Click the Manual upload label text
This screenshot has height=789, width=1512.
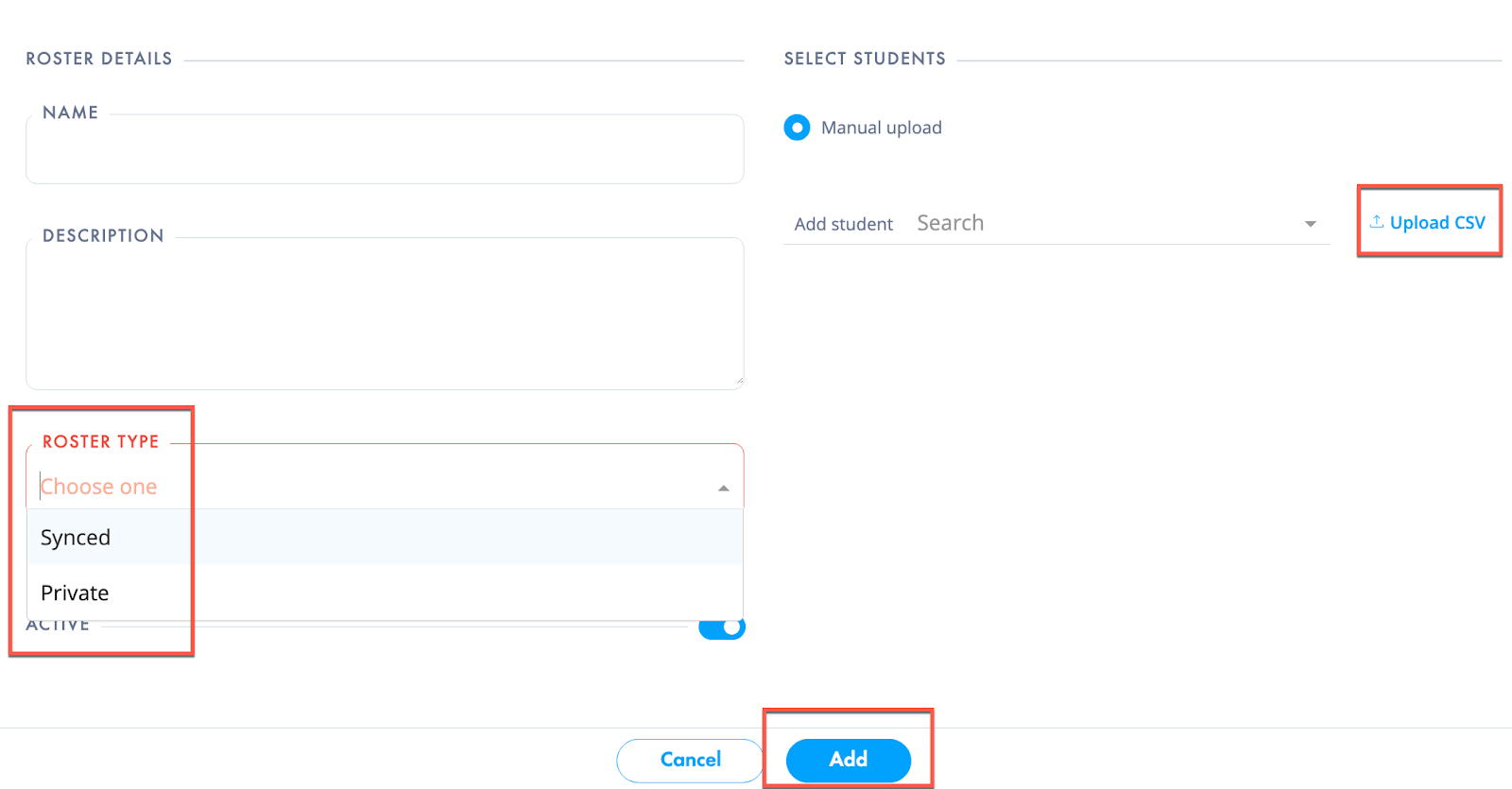click(x=881, y=128)
